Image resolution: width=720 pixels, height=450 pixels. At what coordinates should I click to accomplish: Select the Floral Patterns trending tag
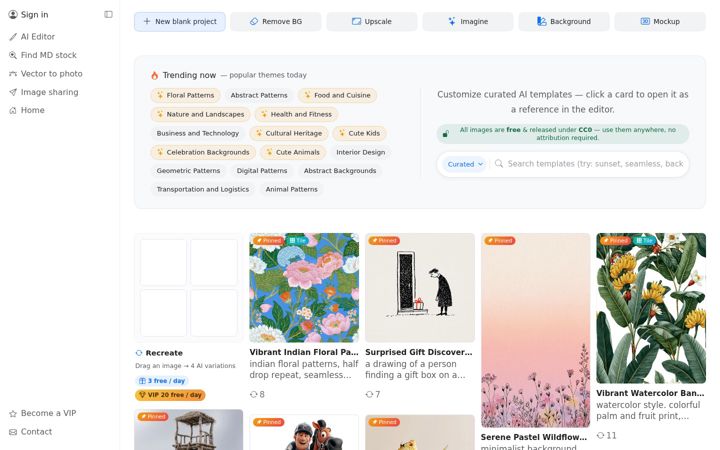[186, 96]
